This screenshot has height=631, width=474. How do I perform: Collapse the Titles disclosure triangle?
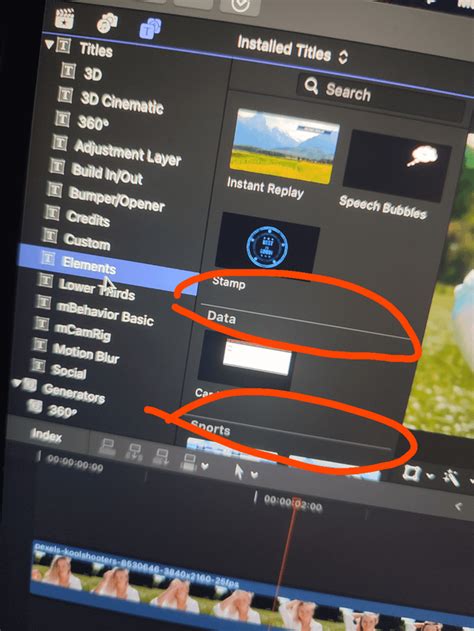point(49,44)
